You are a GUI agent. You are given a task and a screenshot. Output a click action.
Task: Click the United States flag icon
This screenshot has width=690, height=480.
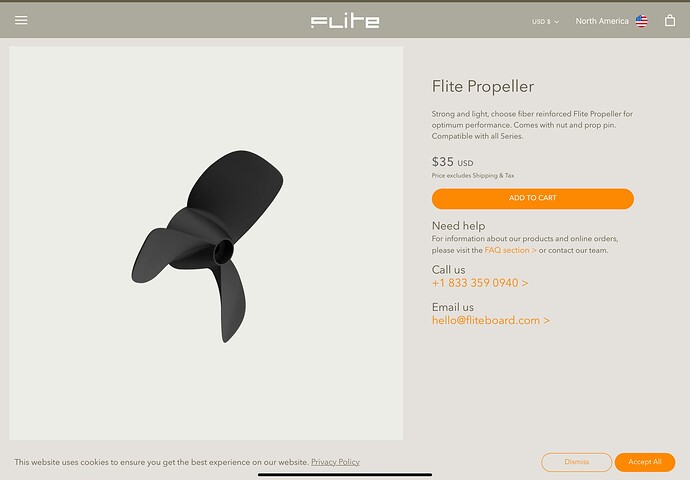pyautogui.click(x=642, y=21)
